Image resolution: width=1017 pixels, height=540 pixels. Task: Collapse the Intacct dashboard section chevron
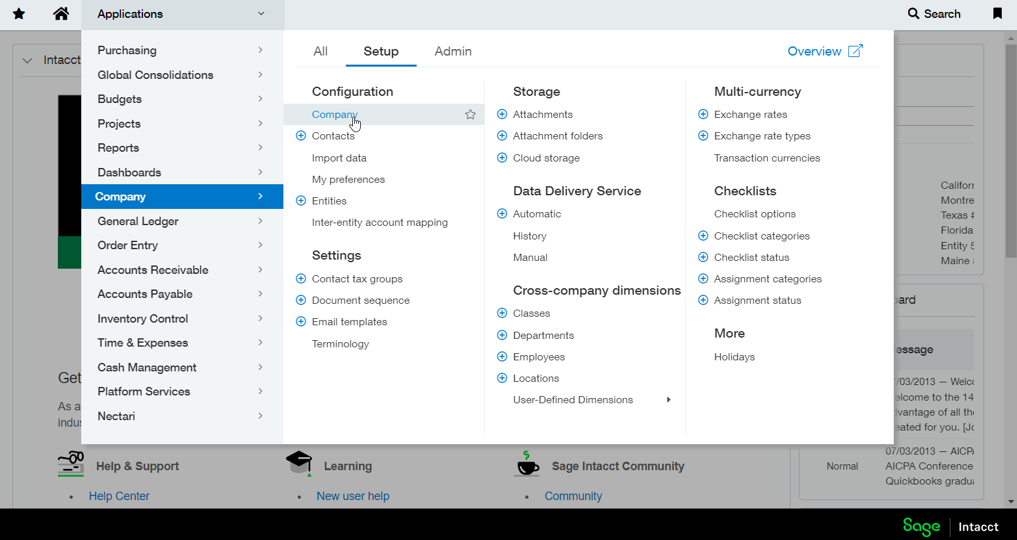tap(27, 60)
